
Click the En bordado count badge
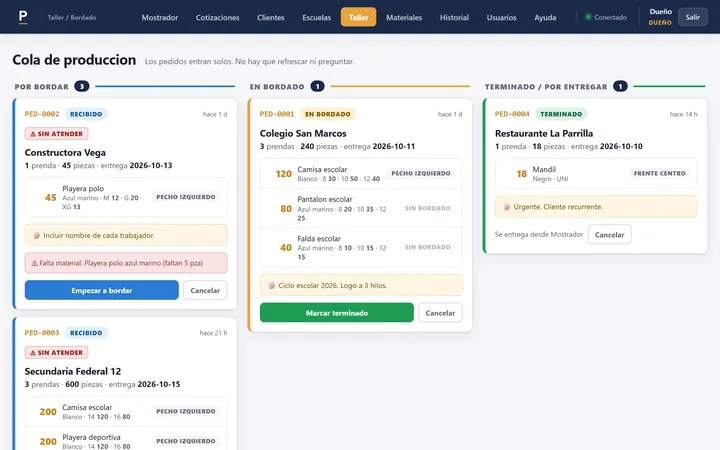pos(317,86)
